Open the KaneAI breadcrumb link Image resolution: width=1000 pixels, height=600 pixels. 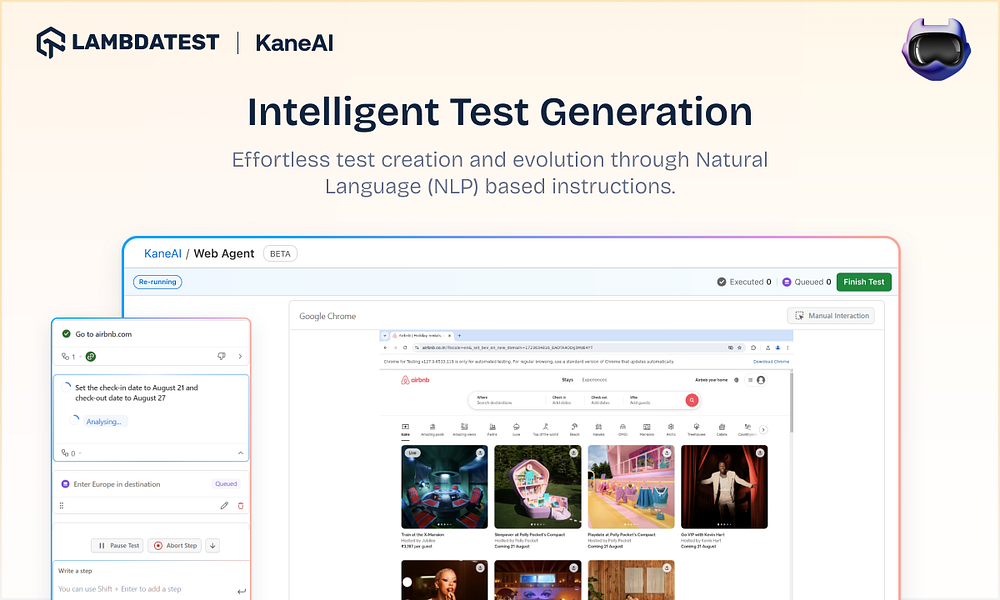click(163, 254)
